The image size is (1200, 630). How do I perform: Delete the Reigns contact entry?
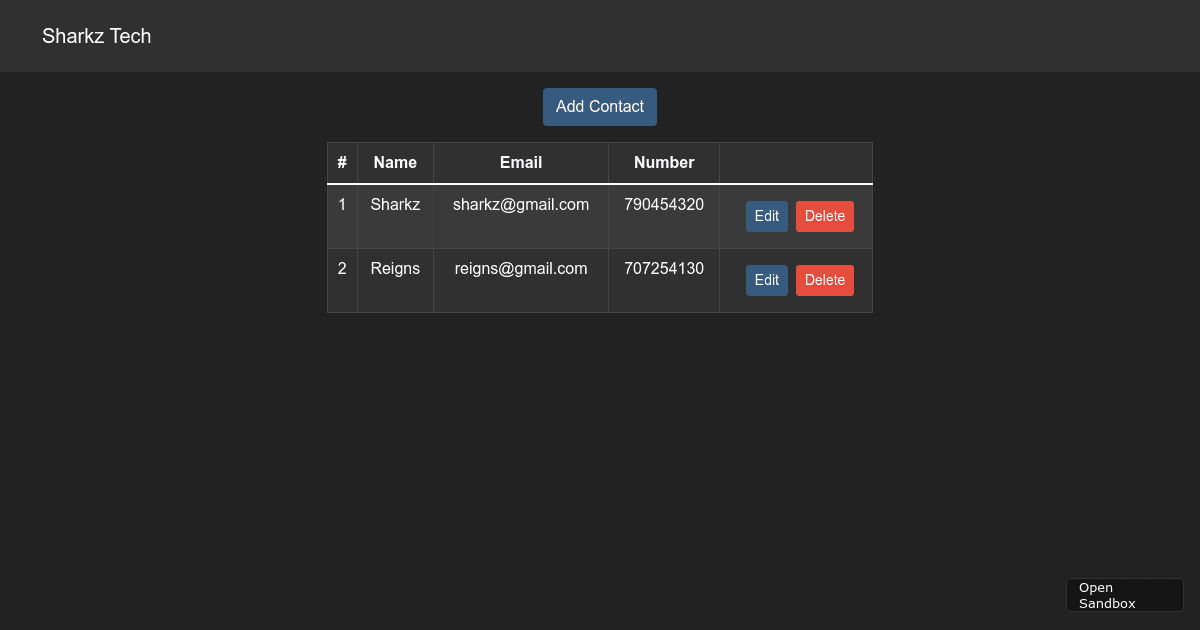(x=824, y=280)
